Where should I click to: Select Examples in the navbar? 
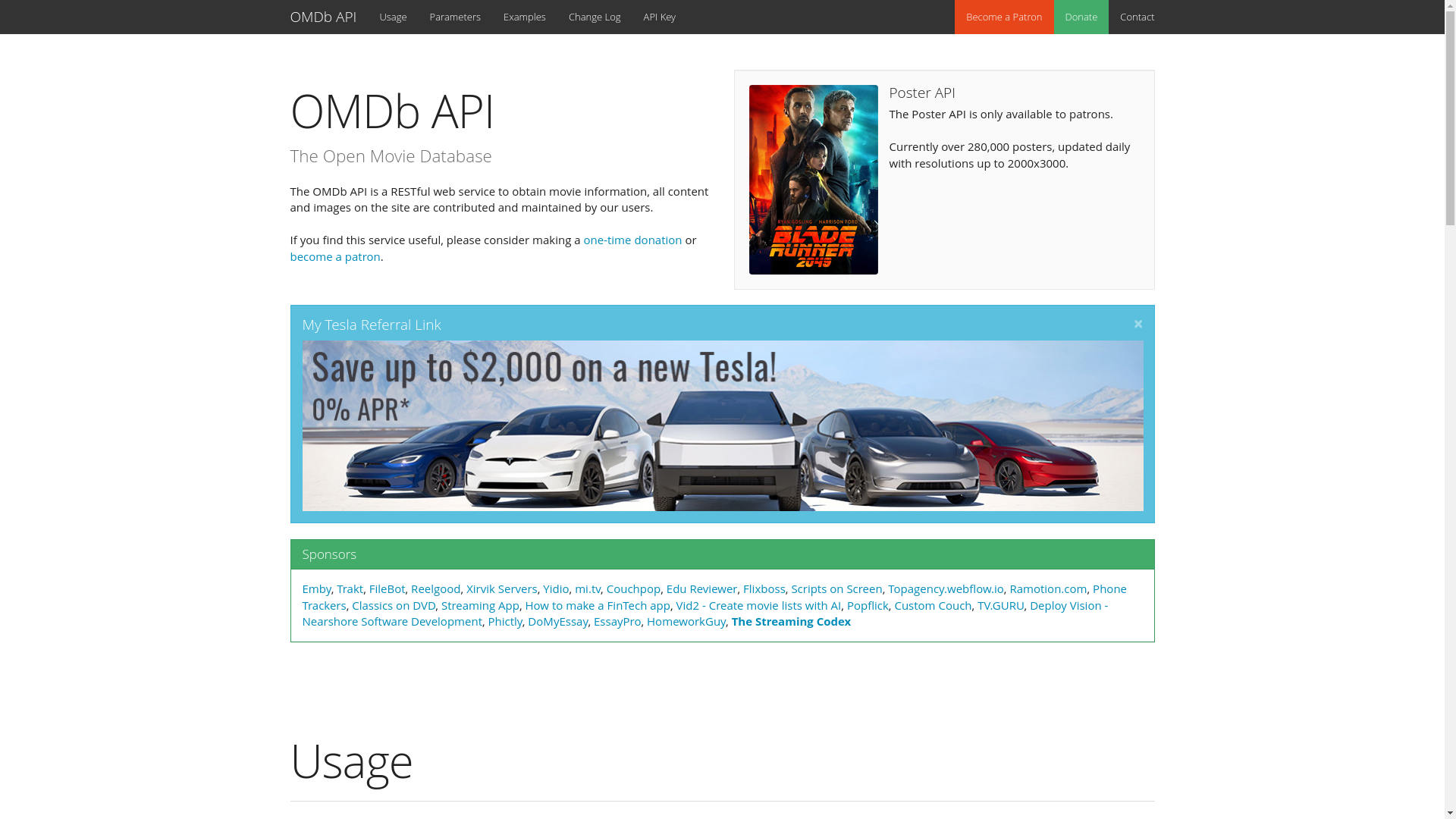tap(524, 17)
